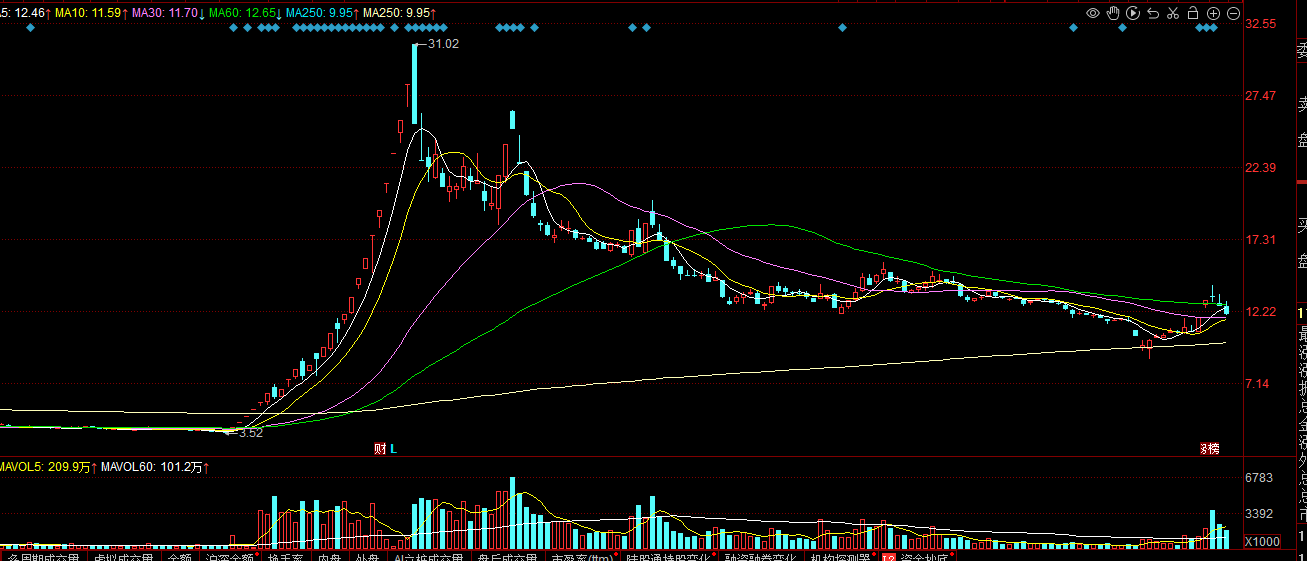Click the MAVOL60: 101.2万 volume label
1307x561 pixels.
pos(152,467)
